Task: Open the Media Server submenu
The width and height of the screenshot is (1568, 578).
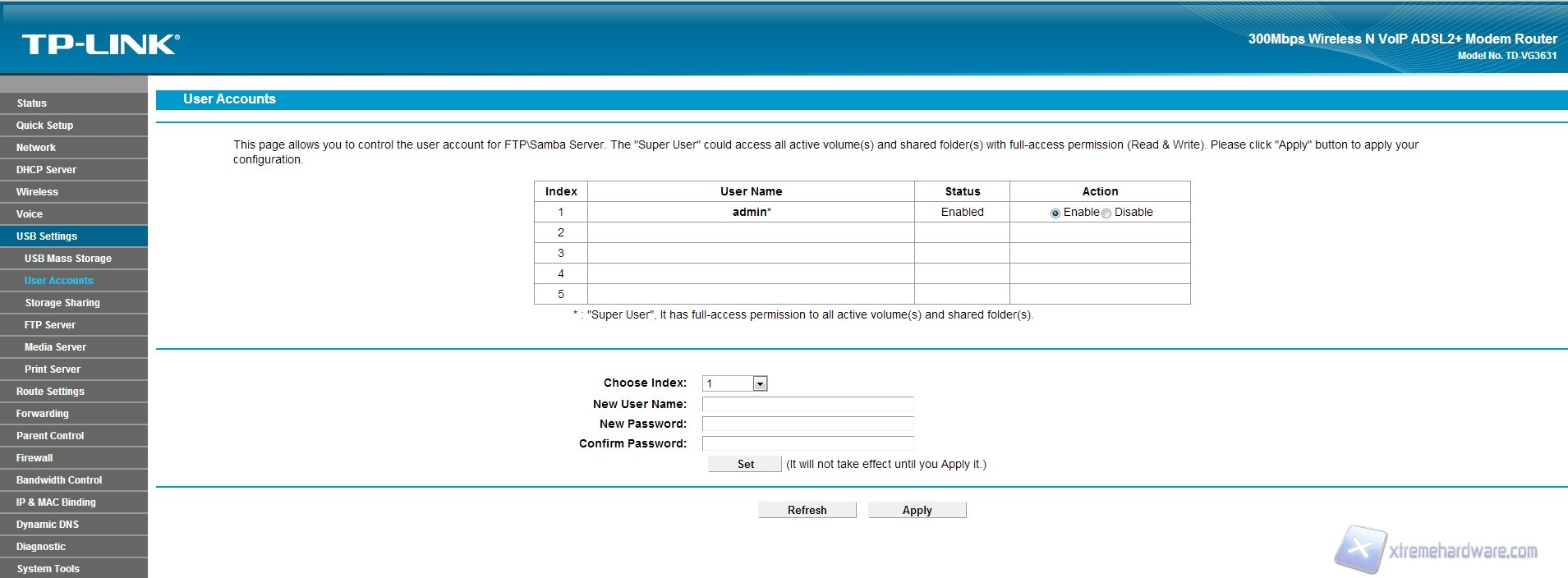Action: [x=55, y=347]
